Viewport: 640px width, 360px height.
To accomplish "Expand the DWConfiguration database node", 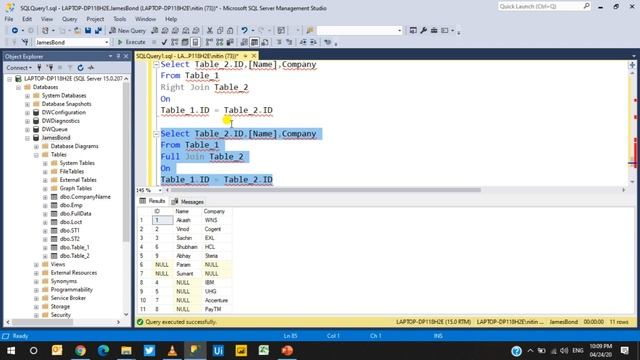I will coord(27,113).
